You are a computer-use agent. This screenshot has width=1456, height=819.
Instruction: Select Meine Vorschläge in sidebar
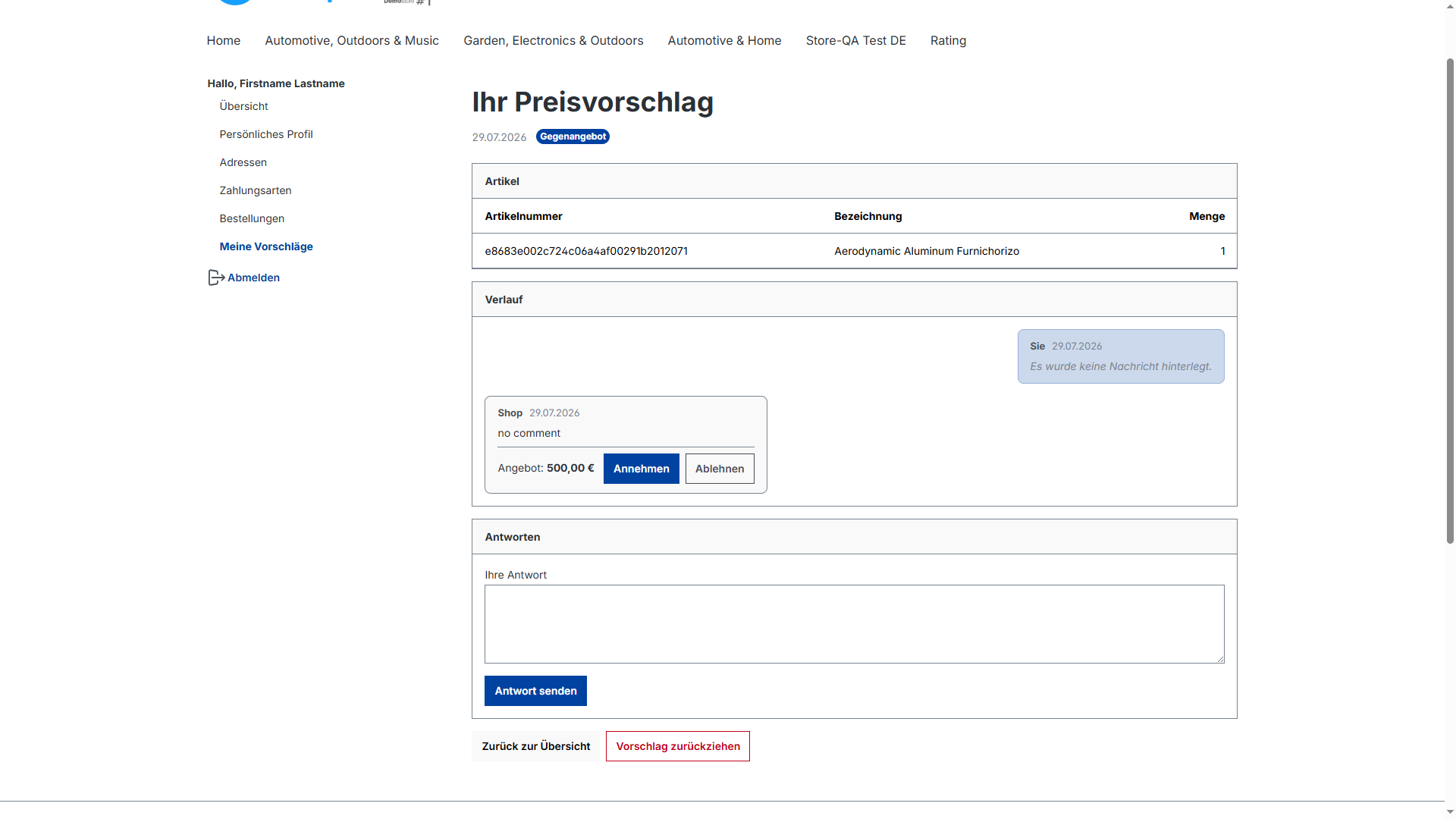tap(266, 246)
